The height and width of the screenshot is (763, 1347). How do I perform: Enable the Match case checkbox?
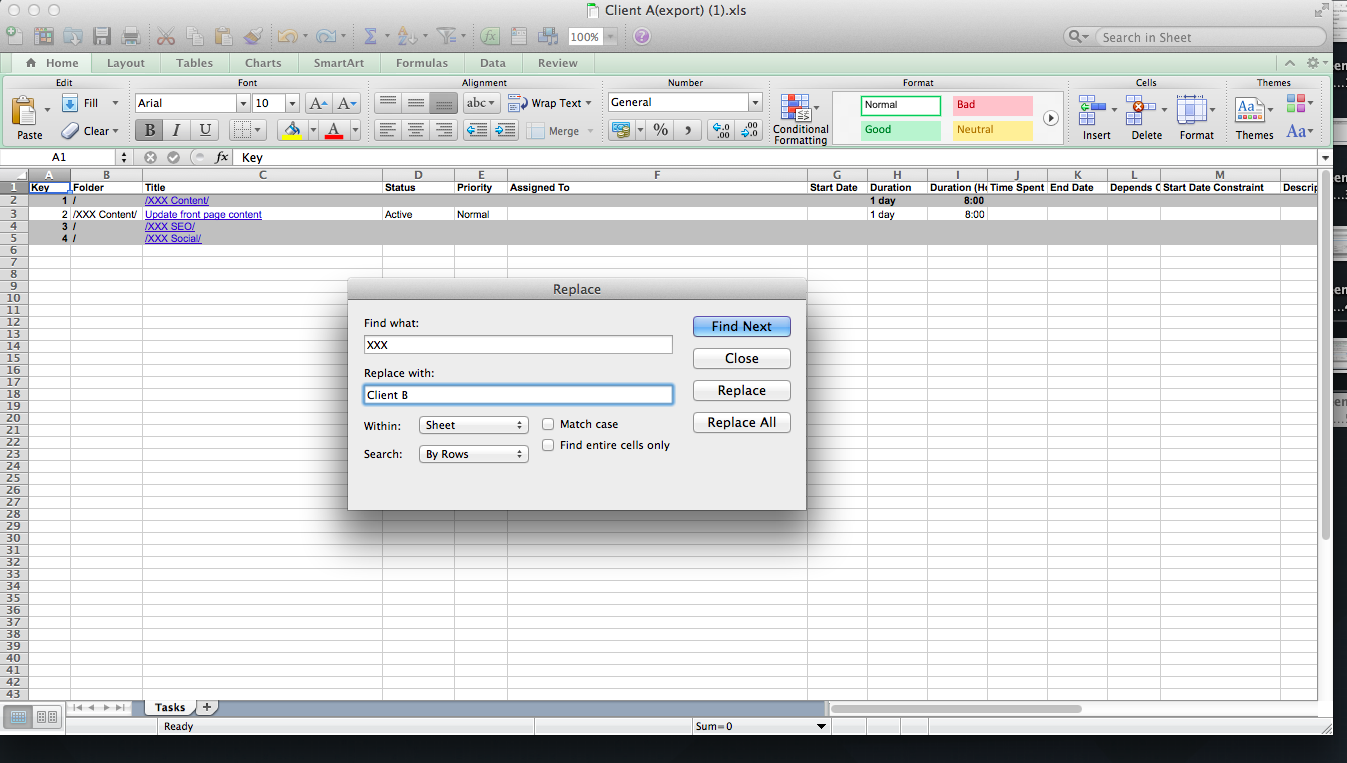click(x=548, y=424)
